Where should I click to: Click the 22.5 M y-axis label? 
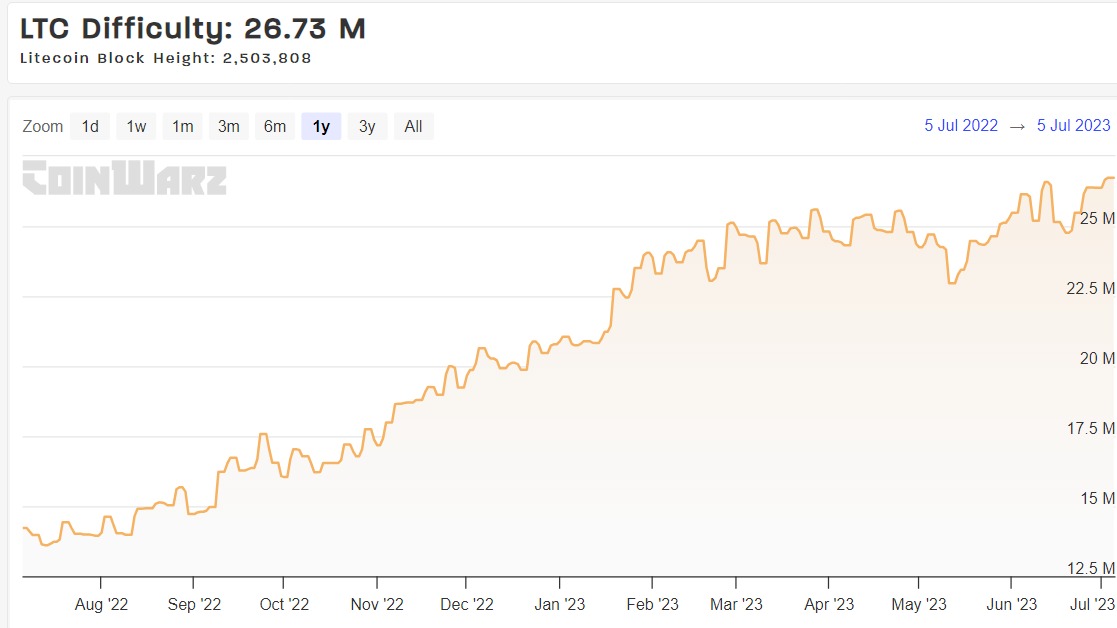1091,288
